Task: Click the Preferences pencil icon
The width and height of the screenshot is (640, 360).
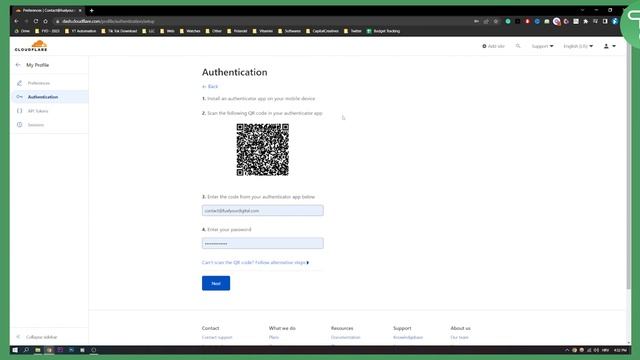Action: coord(19,83)
